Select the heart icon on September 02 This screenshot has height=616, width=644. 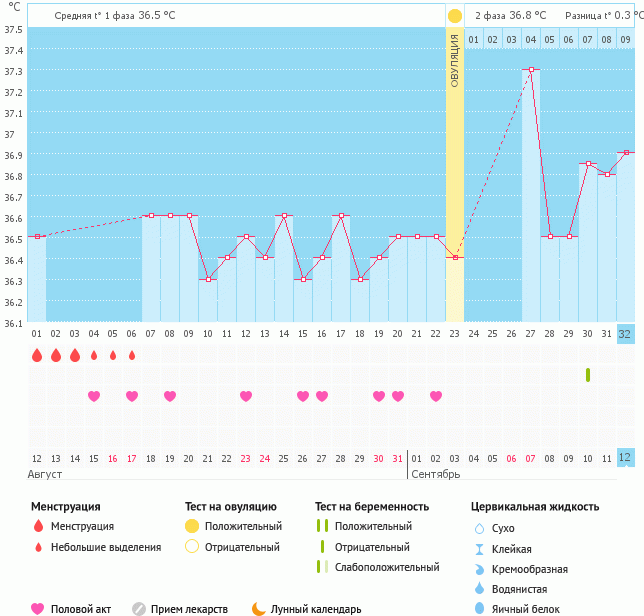click(436, 396)
